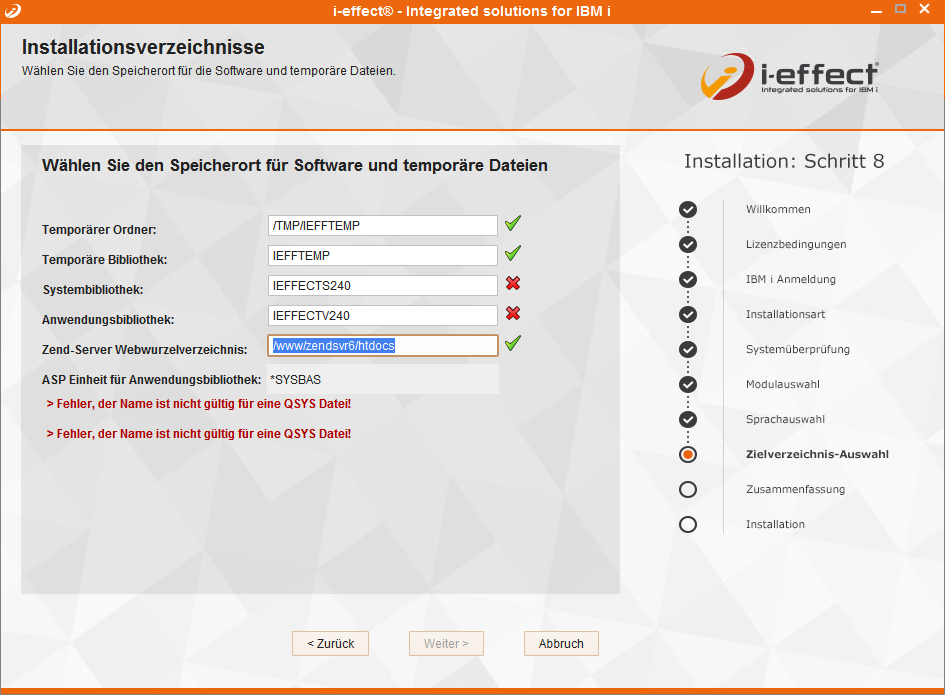This screenshot has height=695, width=945.
Task: Click the empty Zusammenfassung step circle
Action: pyautogui.click(x=688, y=489)
